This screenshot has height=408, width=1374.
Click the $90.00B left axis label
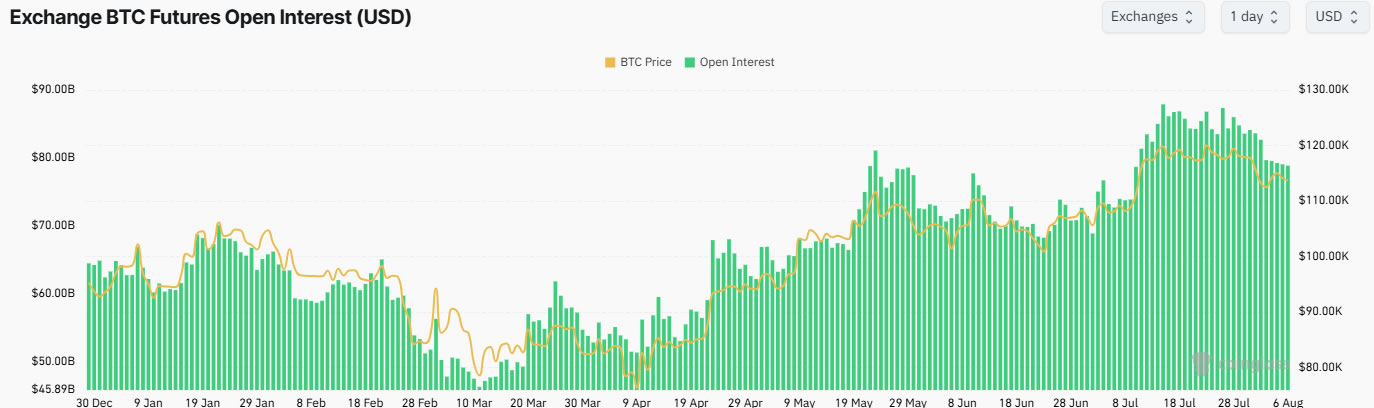(x=53, y=90)
